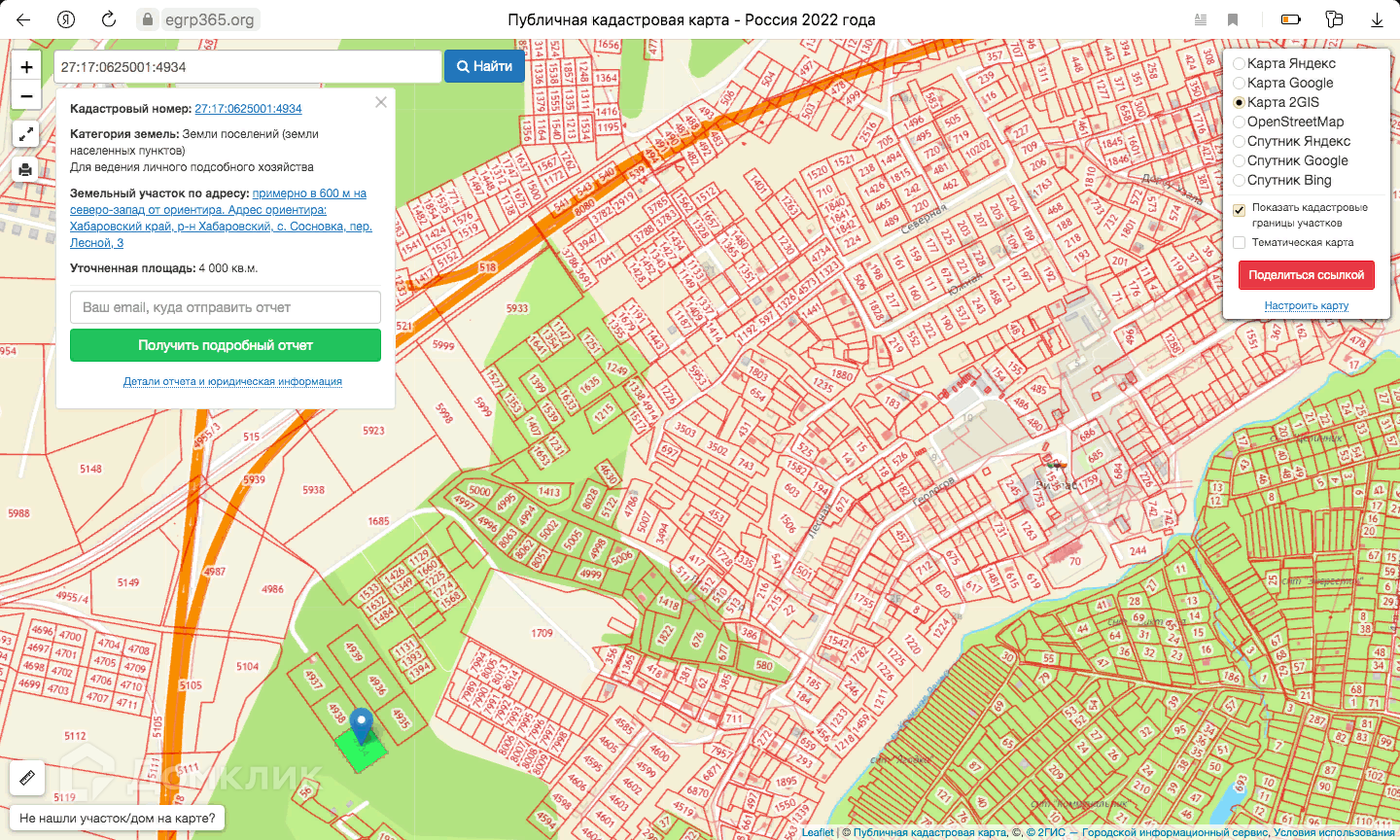Viewport: 1400px width, 840px height.
Task: Click the print map icon
Action: pos(26,169)
